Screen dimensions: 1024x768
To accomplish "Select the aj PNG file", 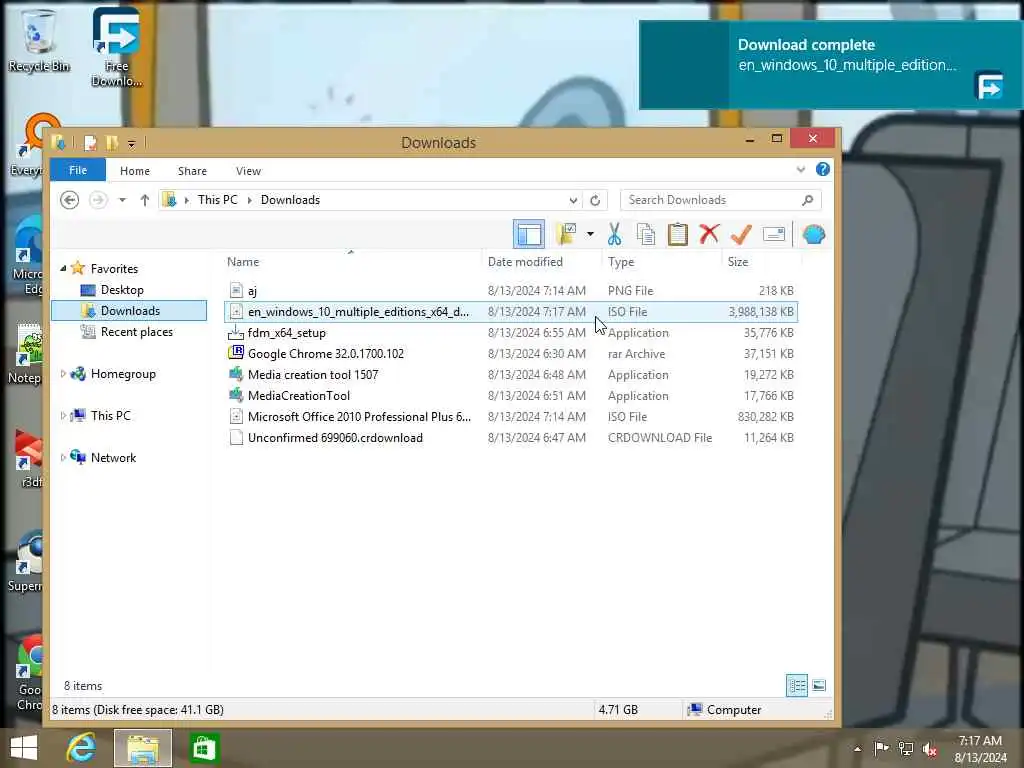I will point(511,291).
